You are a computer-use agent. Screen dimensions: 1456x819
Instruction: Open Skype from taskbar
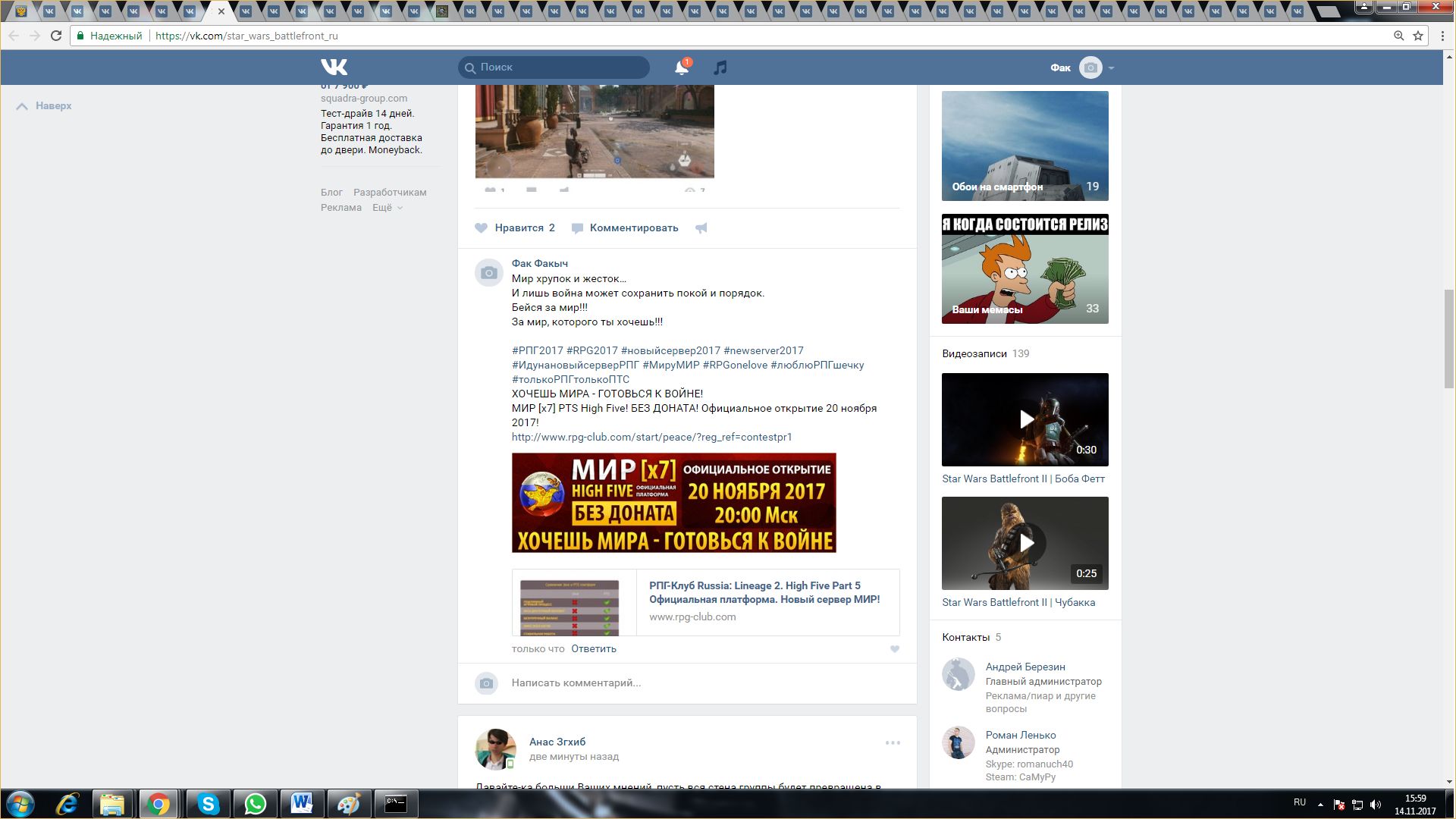tap(208, 804)
